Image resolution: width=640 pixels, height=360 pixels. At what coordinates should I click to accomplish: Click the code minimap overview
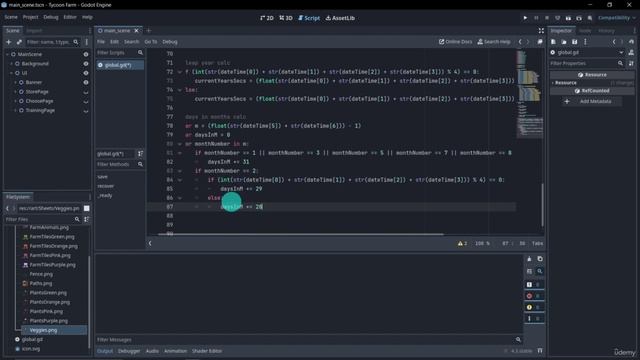pyautogui.click(x=529, y=94)
